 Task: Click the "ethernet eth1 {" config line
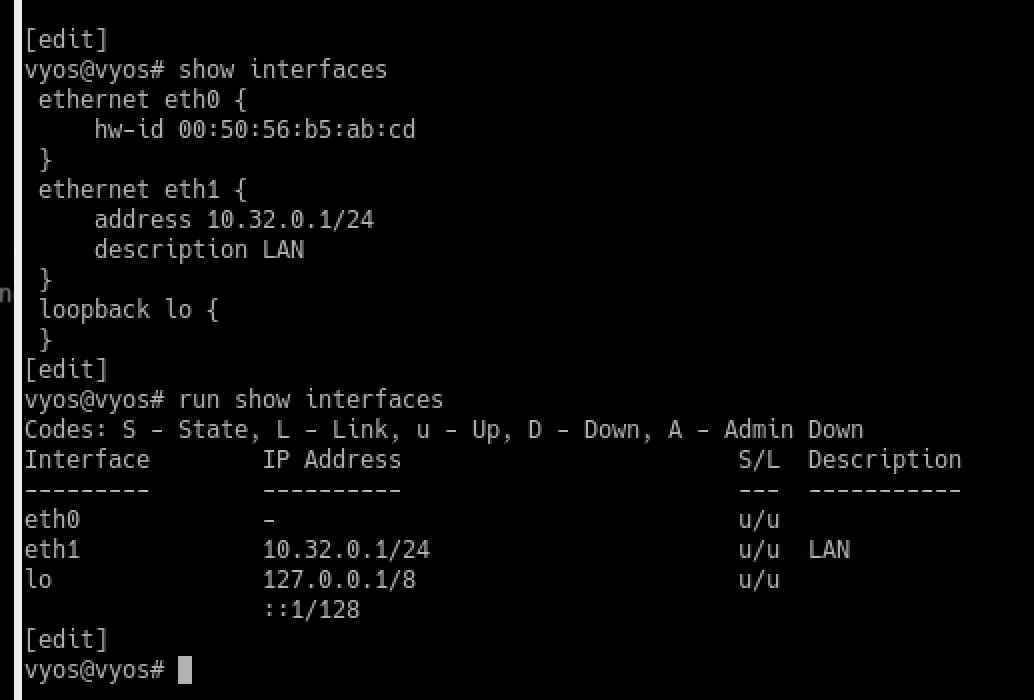(142, 189)
